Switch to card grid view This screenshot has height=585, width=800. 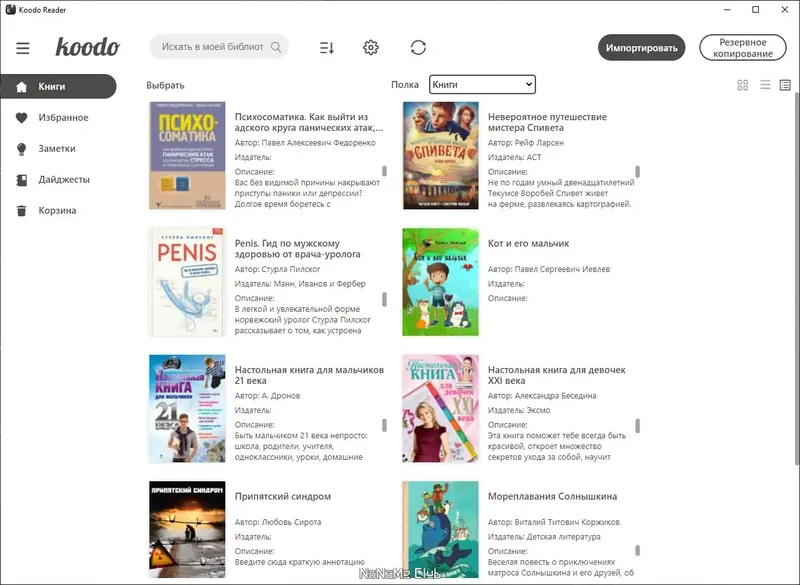tap(743, 85)
